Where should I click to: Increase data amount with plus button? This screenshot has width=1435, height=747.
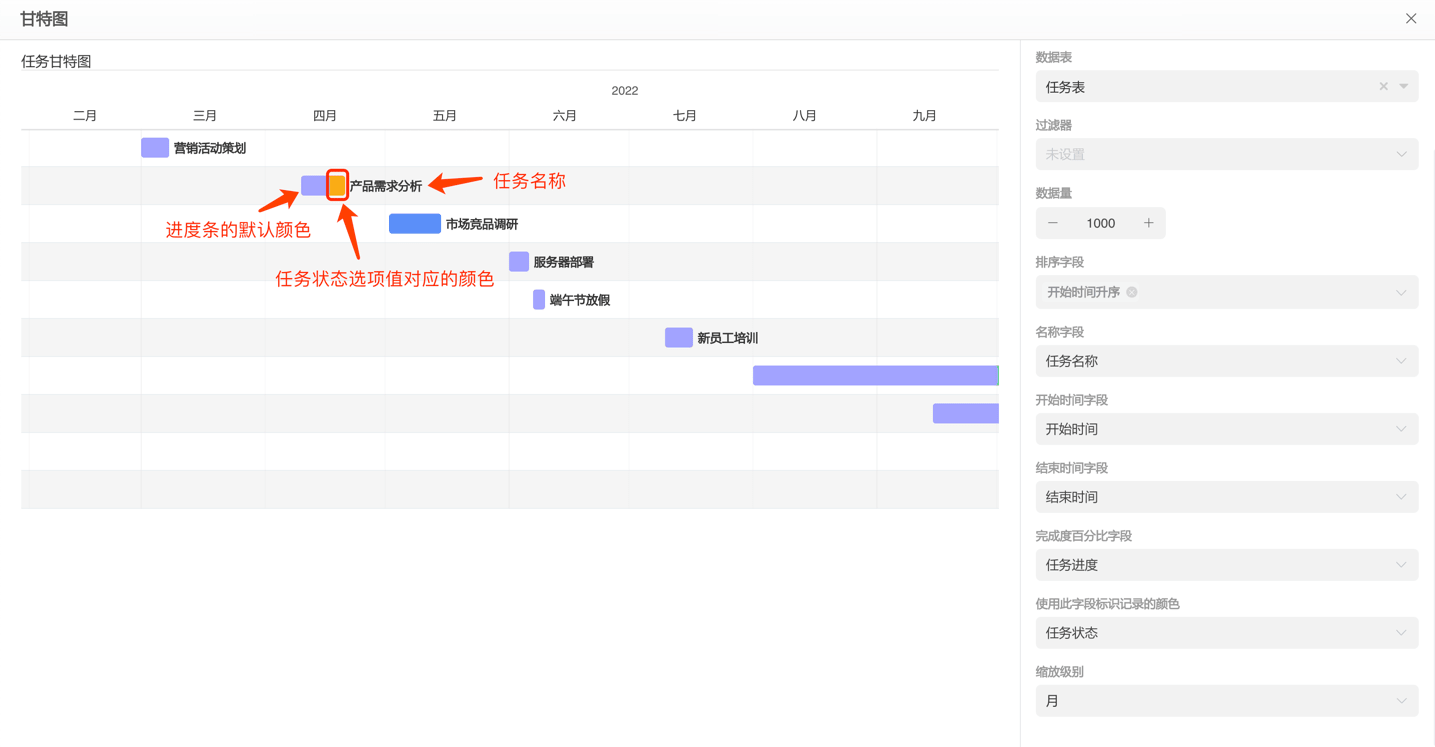1148,223
